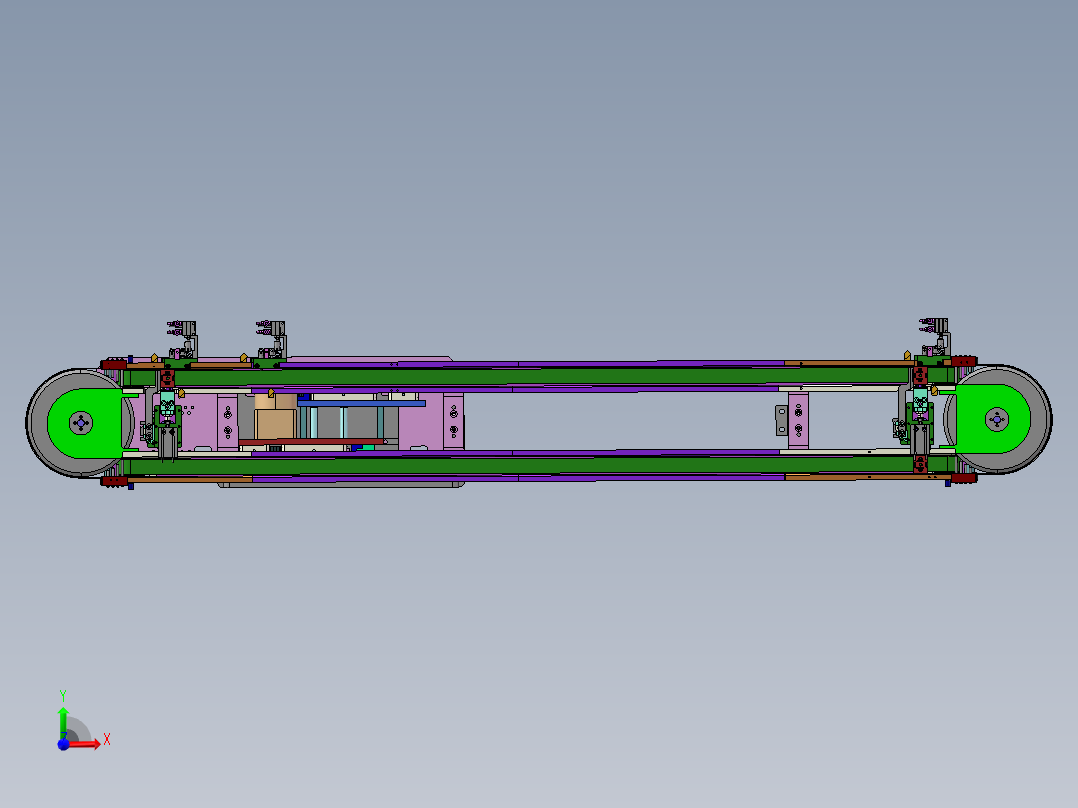
Task: Select the blue Z origin sphere of the triad
Action: (63, 744)
